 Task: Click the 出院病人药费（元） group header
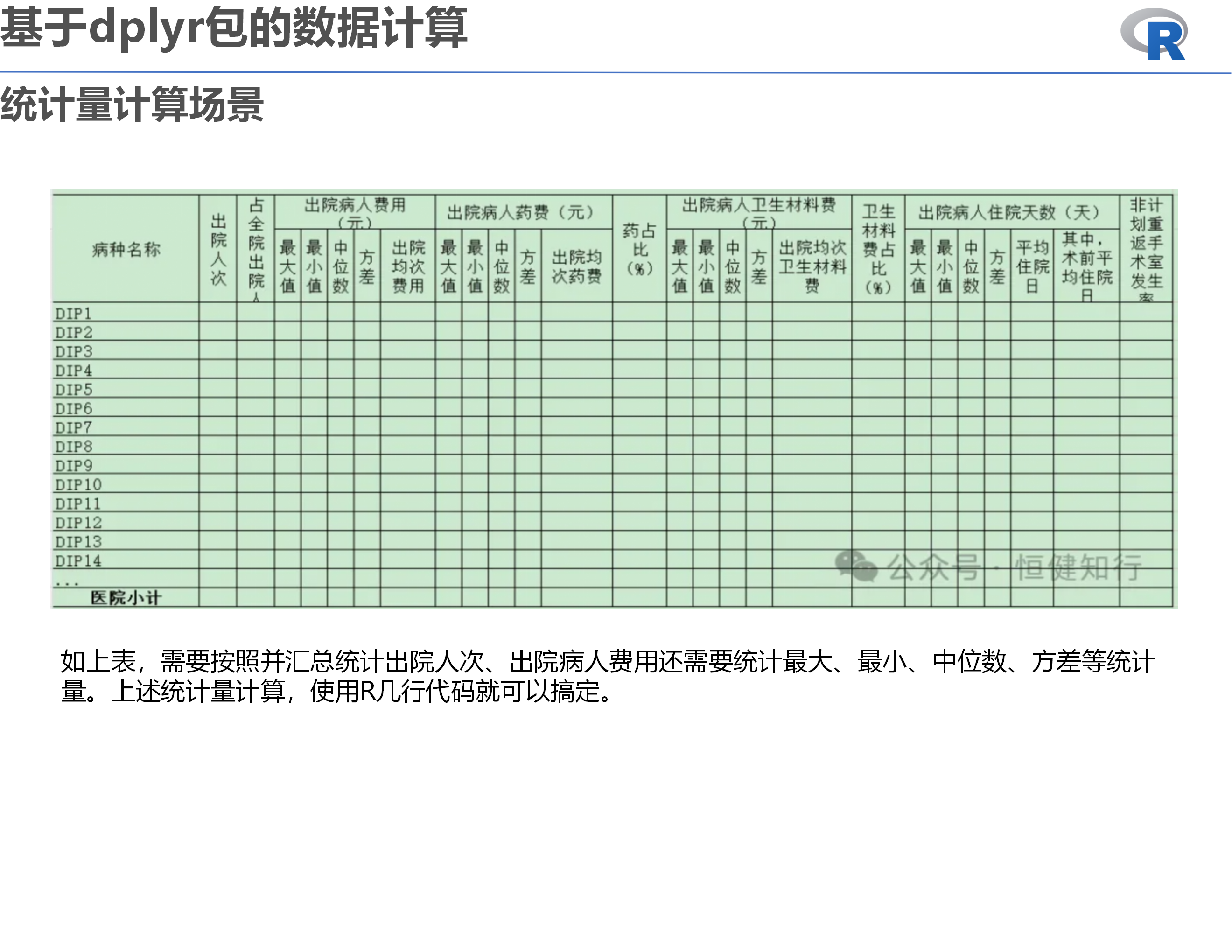[524, 212]
